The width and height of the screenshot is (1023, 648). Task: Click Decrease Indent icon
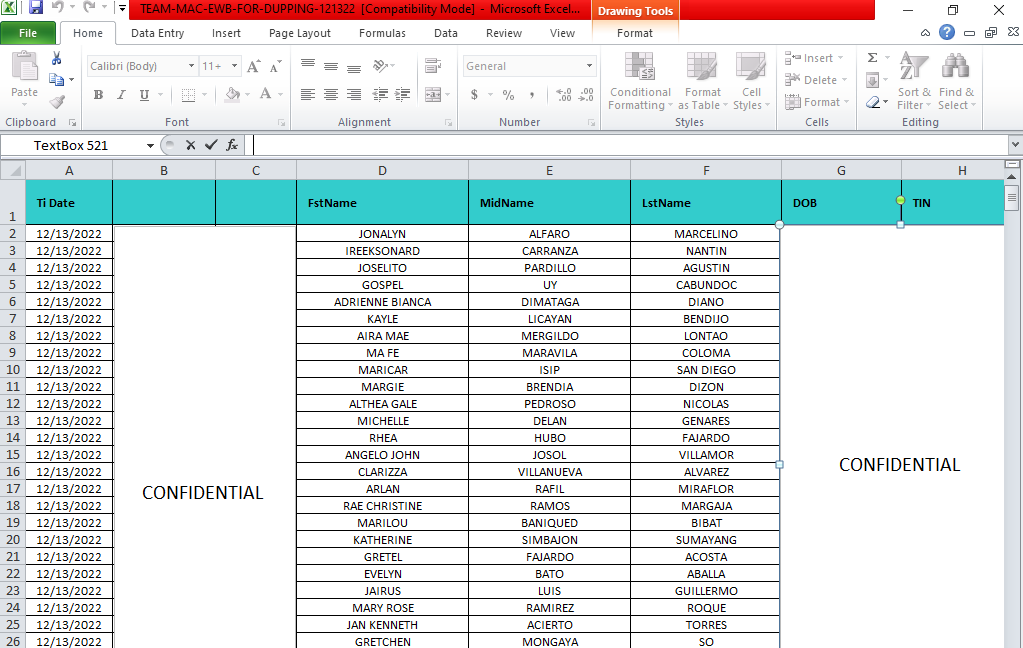tap(380, 95)
